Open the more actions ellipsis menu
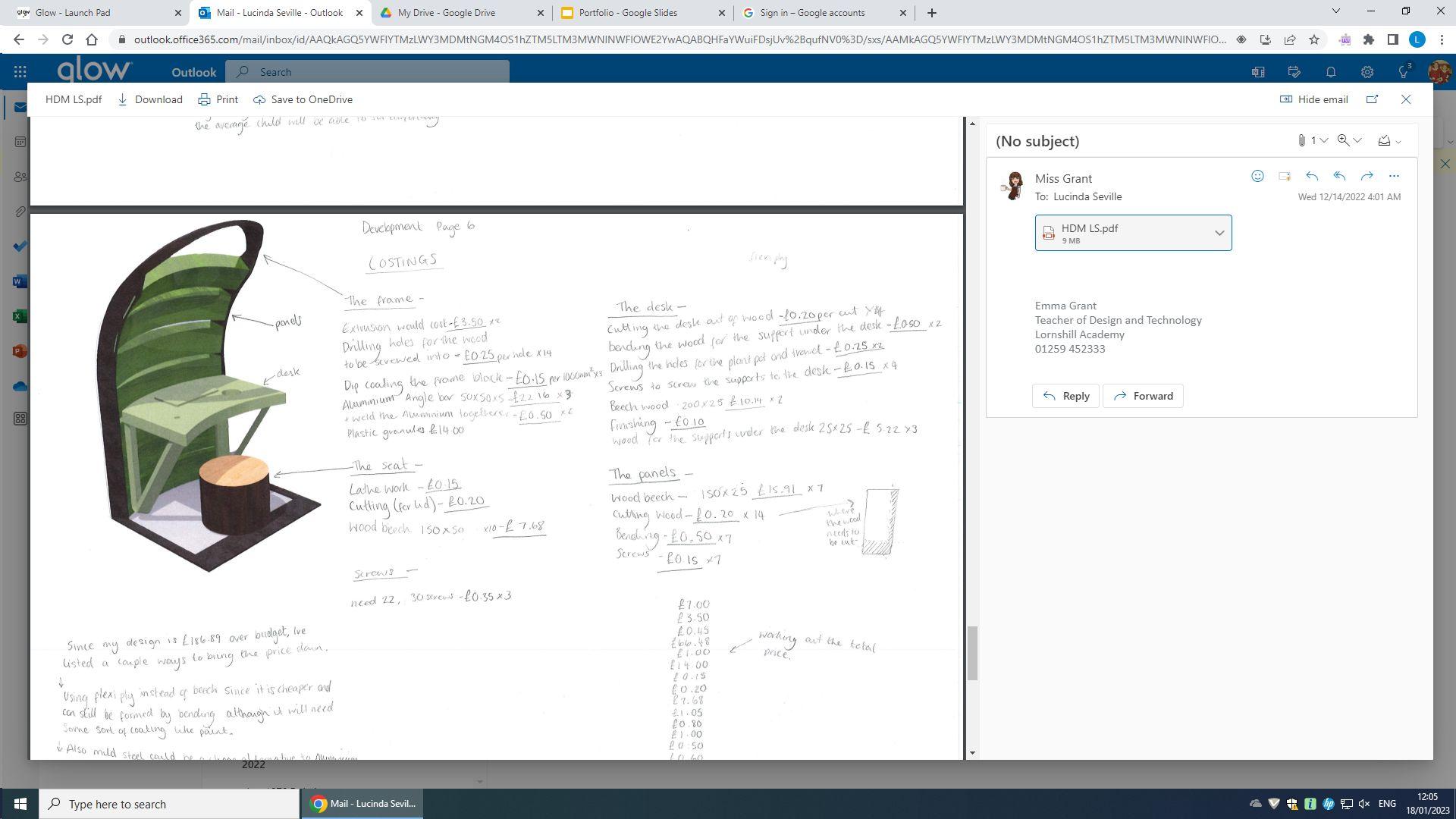This screenshot has height=819, width=1456. click(x=1394, y=176)
